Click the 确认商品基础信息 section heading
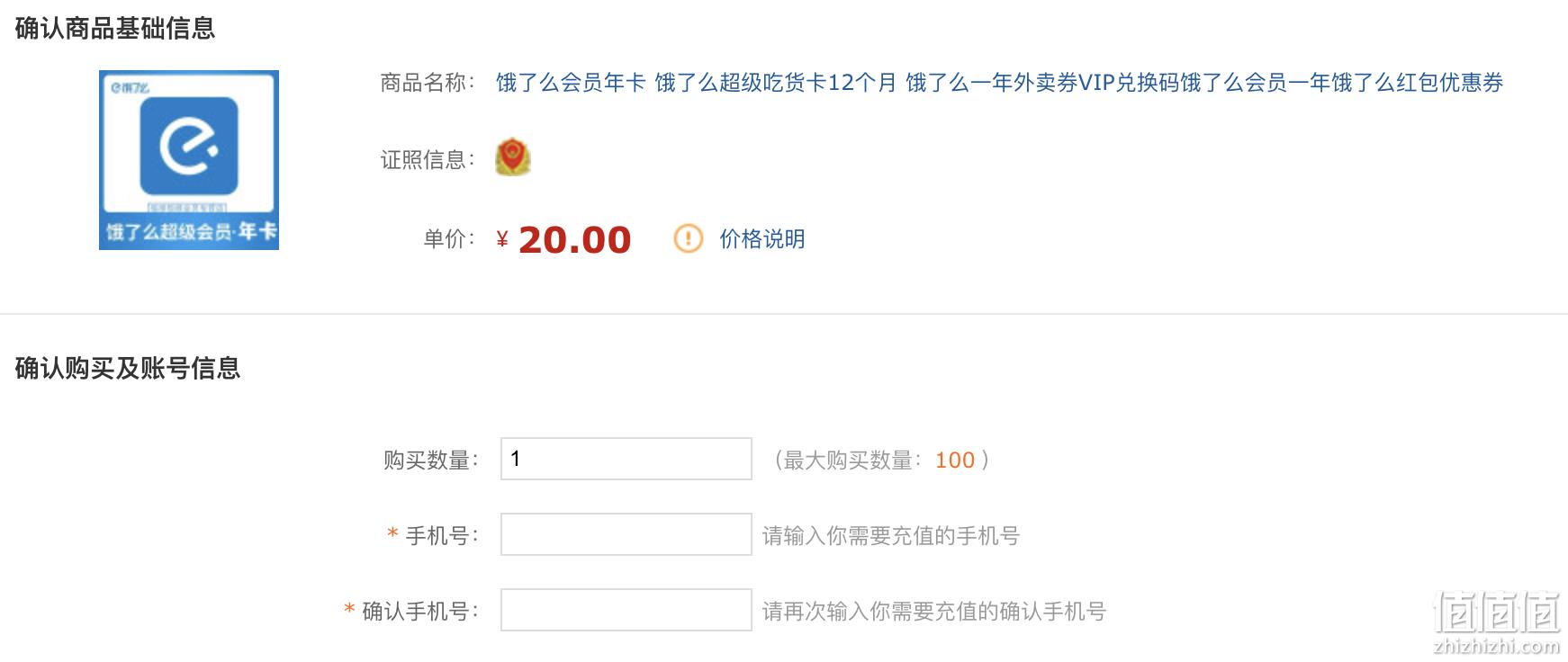The height and width of the screenshot is (662, 1568). [115, 28]
